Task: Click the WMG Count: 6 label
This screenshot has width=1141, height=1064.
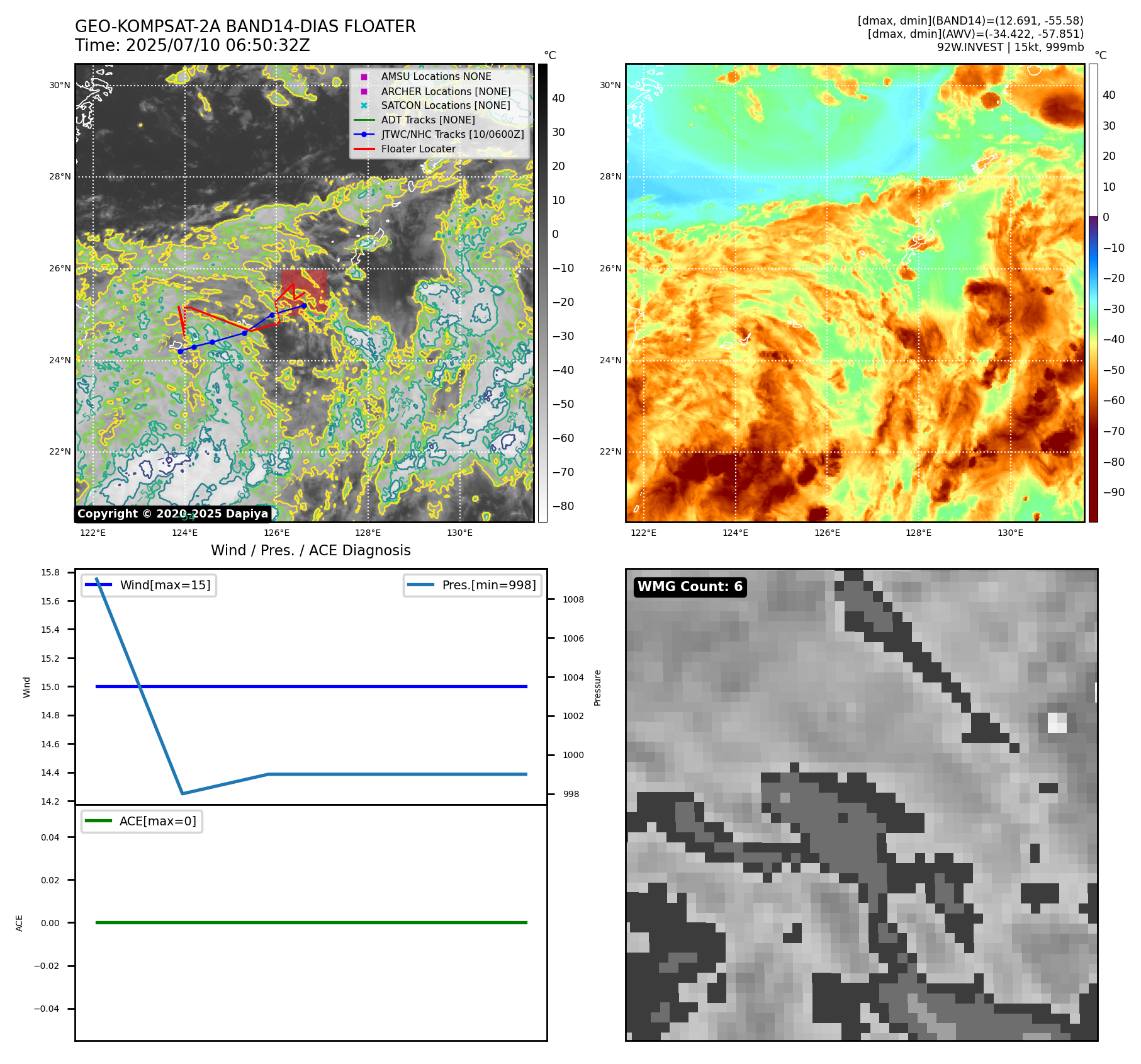Action: coord(690,587)
